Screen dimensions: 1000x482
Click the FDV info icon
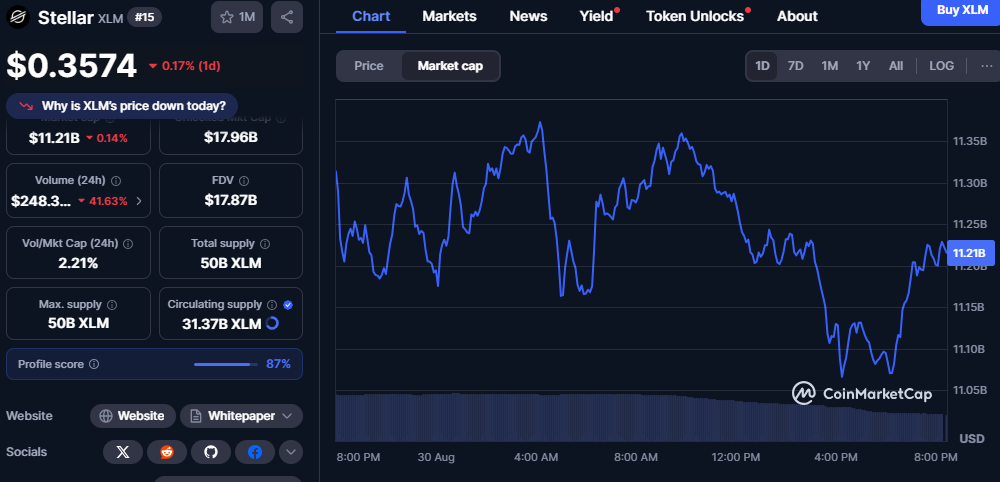[244, 180]
